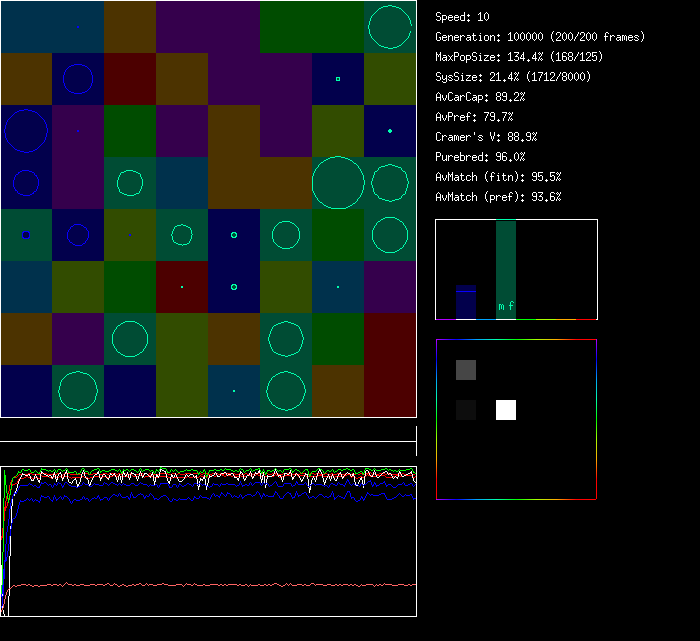
Task: Click the white square in the matrix panel
Action: point(506,410)
